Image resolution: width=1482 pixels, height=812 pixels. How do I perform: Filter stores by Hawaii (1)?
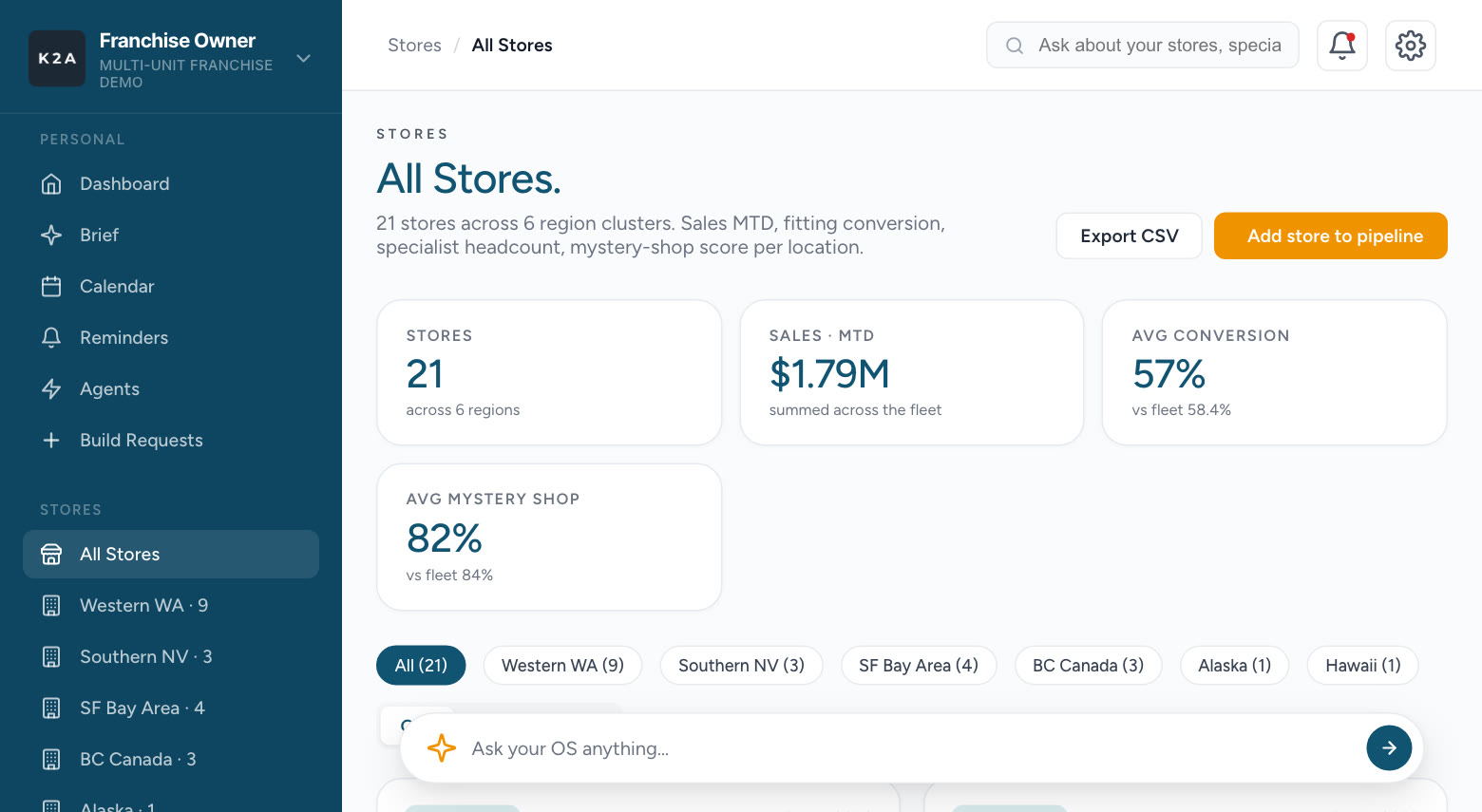tap(1363, 666)
